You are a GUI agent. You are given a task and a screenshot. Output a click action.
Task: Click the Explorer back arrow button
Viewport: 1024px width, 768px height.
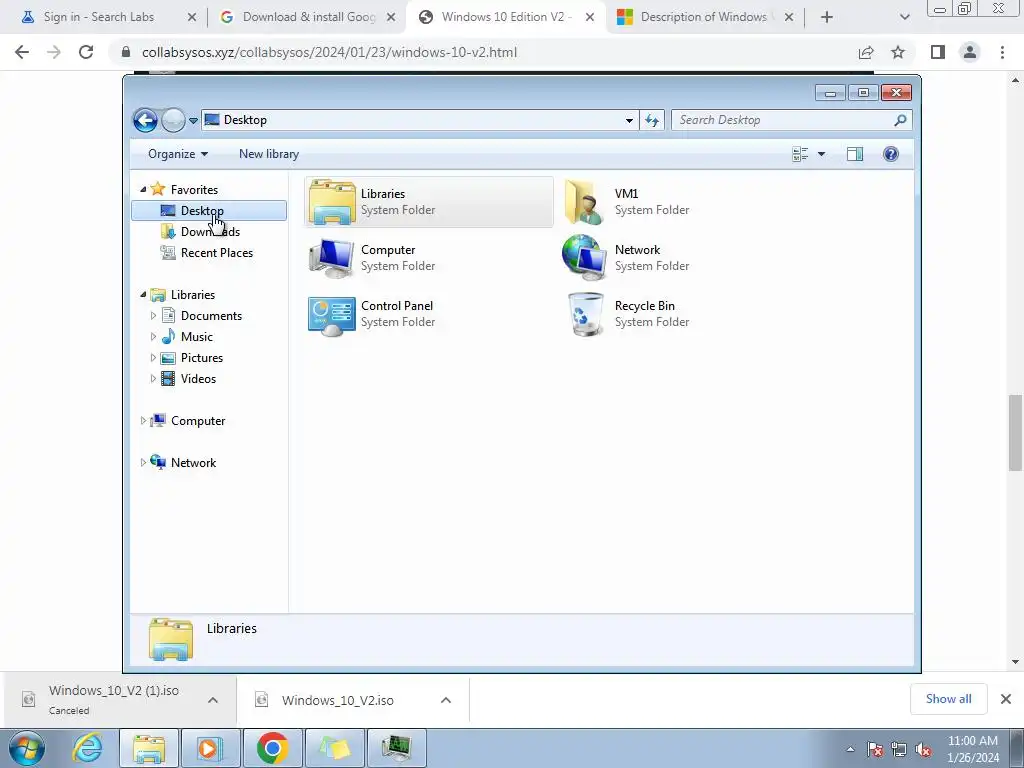point(145,120)
